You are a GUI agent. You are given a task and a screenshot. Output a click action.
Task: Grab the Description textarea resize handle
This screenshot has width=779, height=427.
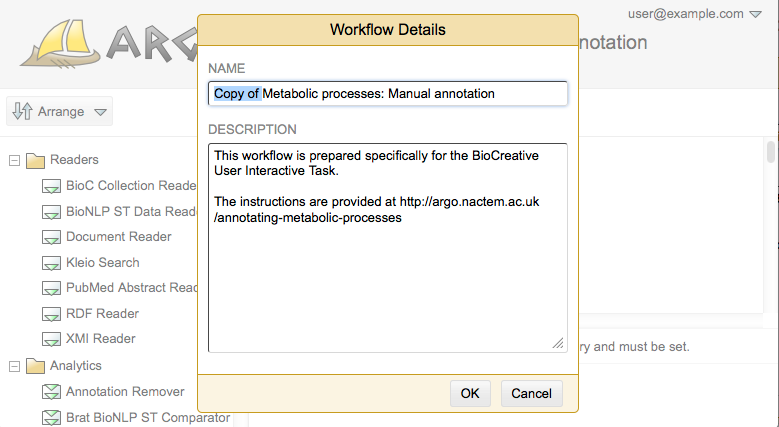click(558, 343)
